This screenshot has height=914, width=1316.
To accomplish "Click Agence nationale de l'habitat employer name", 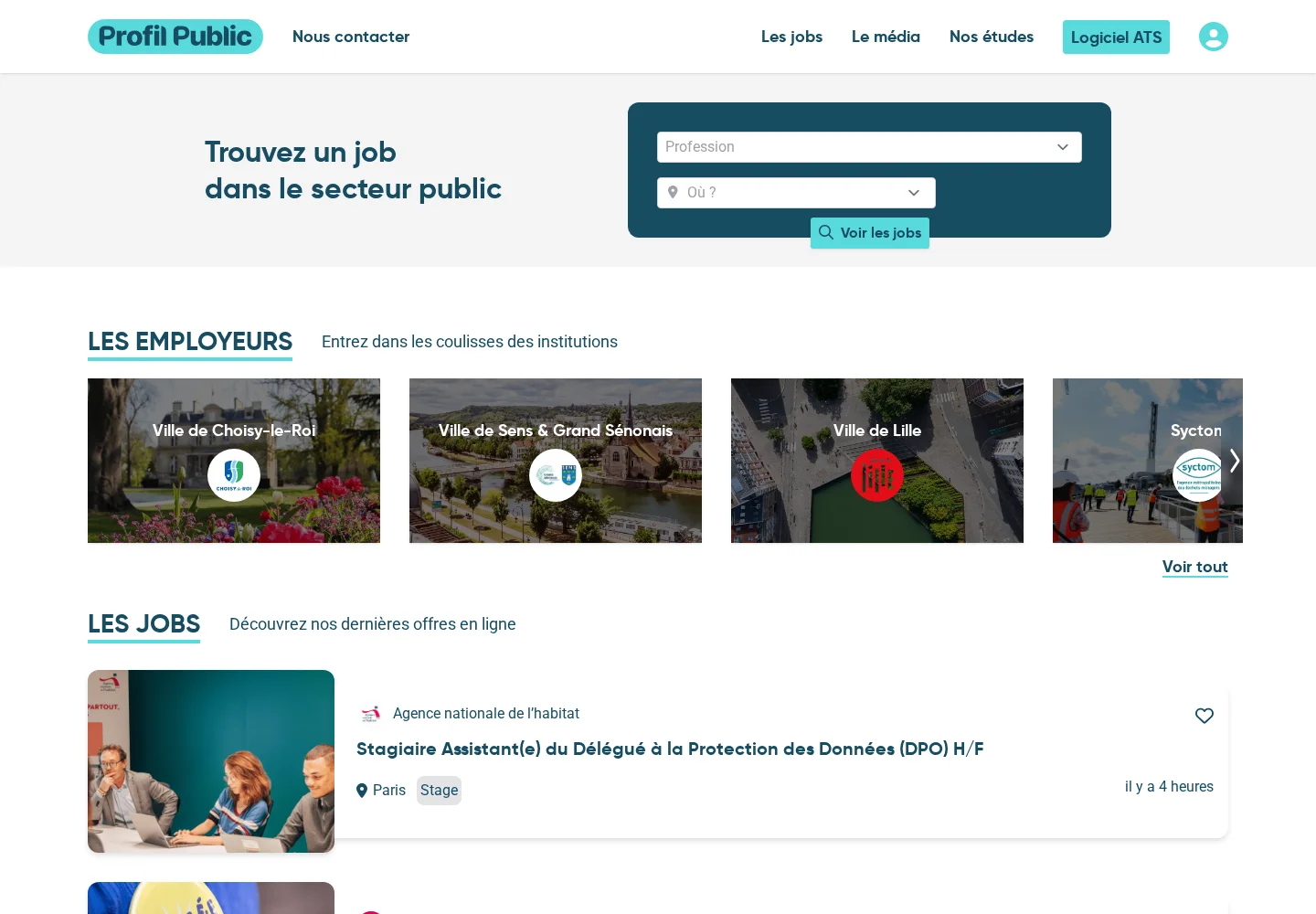I will 486,714.
